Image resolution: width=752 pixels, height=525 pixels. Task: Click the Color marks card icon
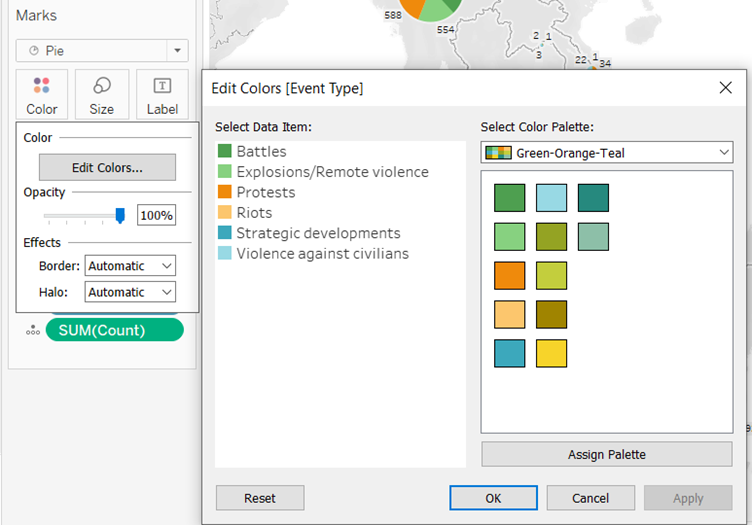tap(42, 95)
